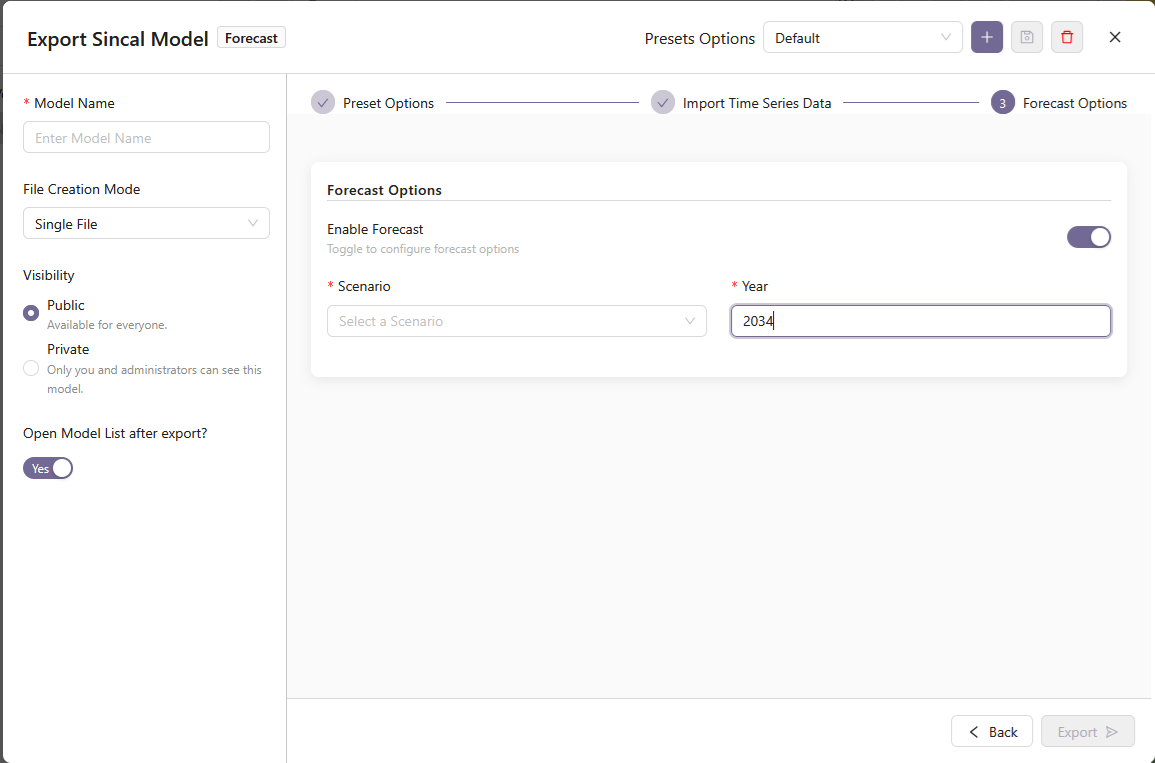Click the save preset disk icon
This screenshot has width=1155, height=763.
[1027, 38]
